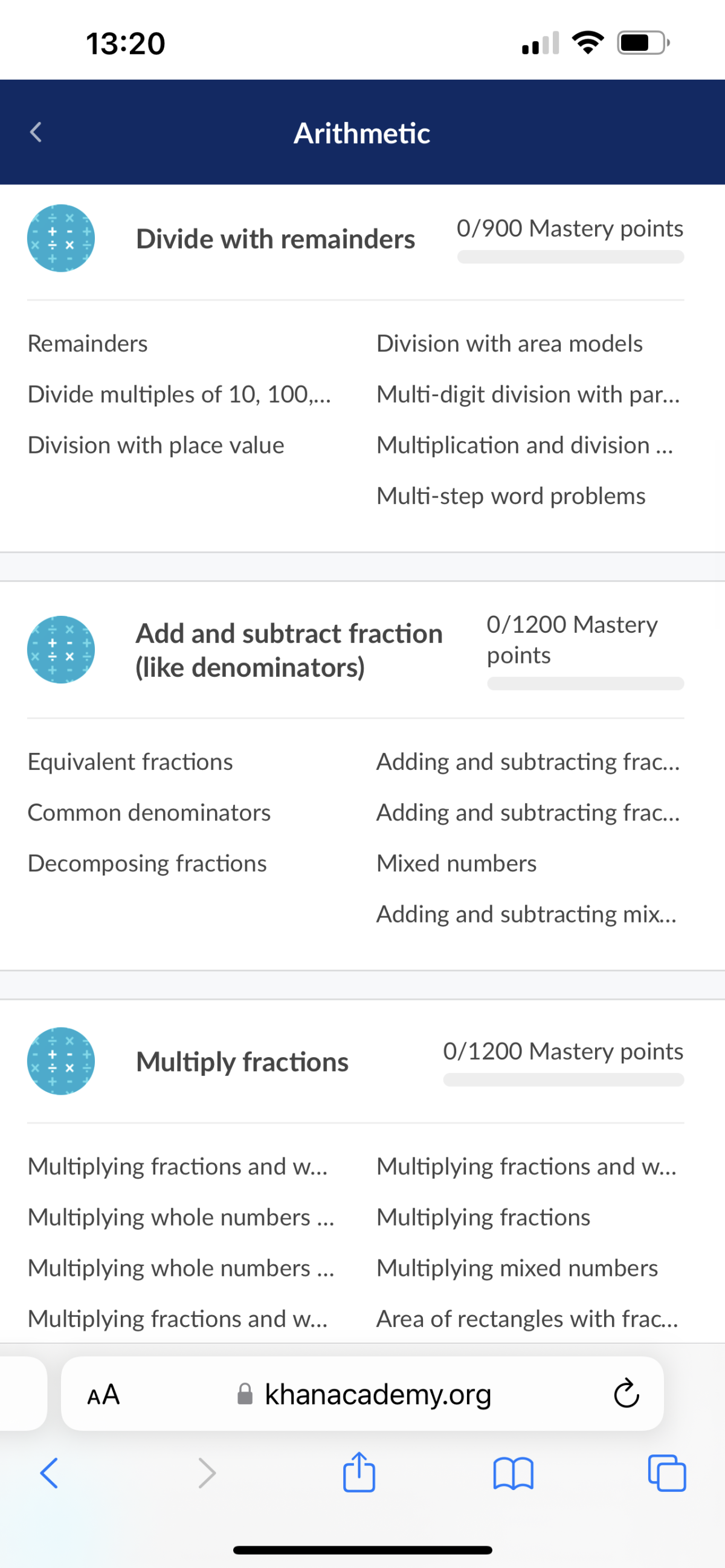
Task: Tap the khanacademy.org address field
Action: point(362,1394)
